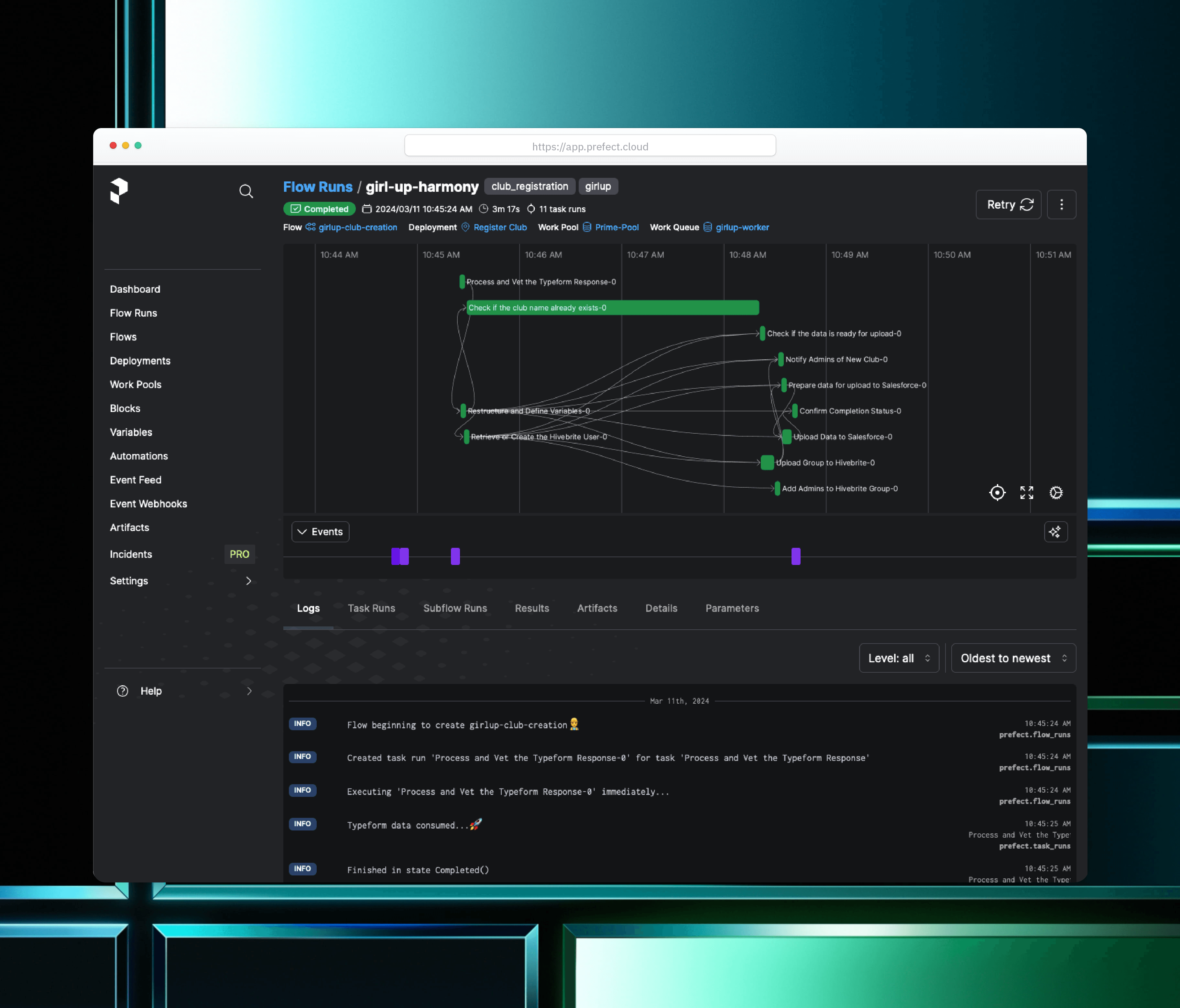Screen dimensions: 1180x1008
Task: Expand the Settings submenu chevron
Action: click(248, 581)
